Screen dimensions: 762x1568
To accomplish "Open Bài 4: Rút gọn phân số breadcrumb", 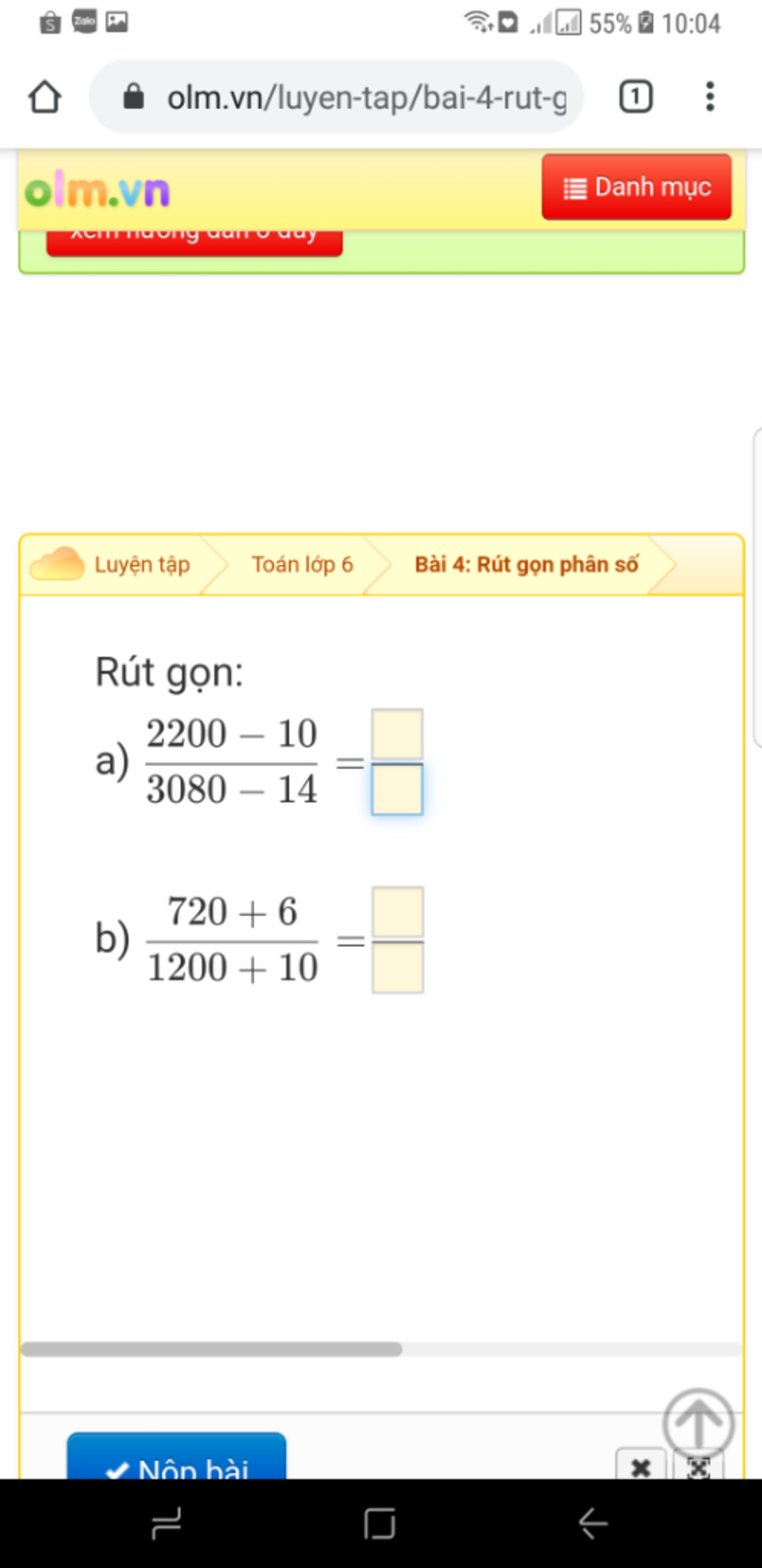I will pos(526,564).
